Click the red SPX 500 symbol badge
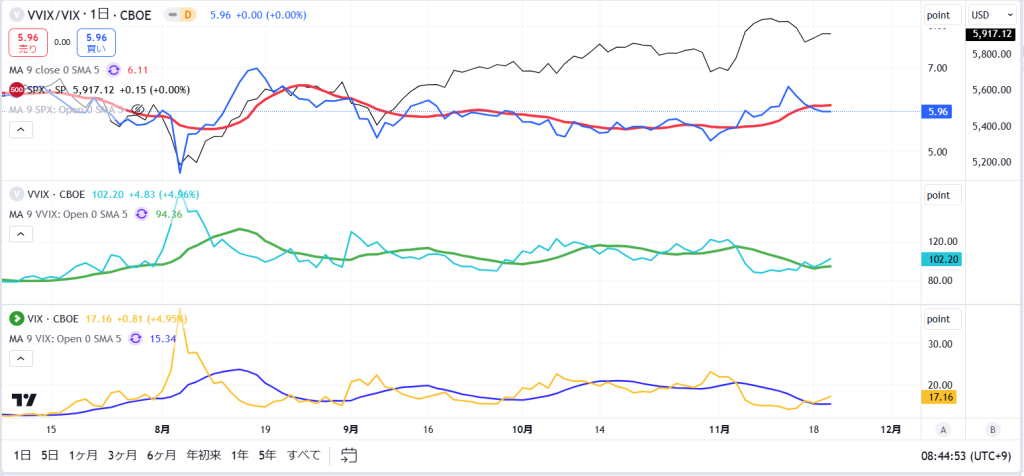Screen dimensions: 1024x476 tap(16, 90)
